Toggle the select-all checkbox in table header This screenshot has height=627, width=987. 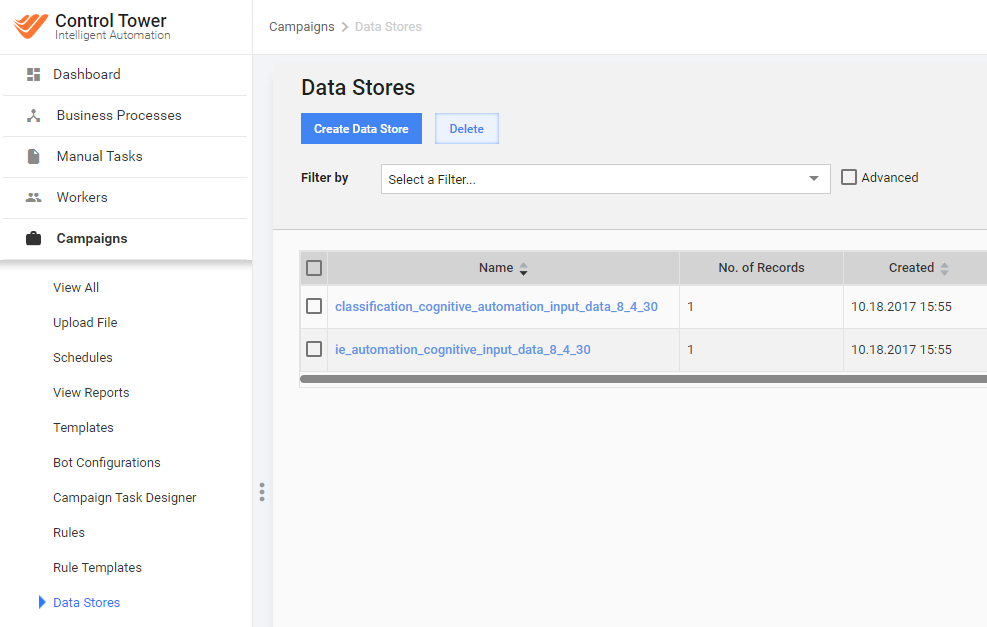click(x=313, y=268)
